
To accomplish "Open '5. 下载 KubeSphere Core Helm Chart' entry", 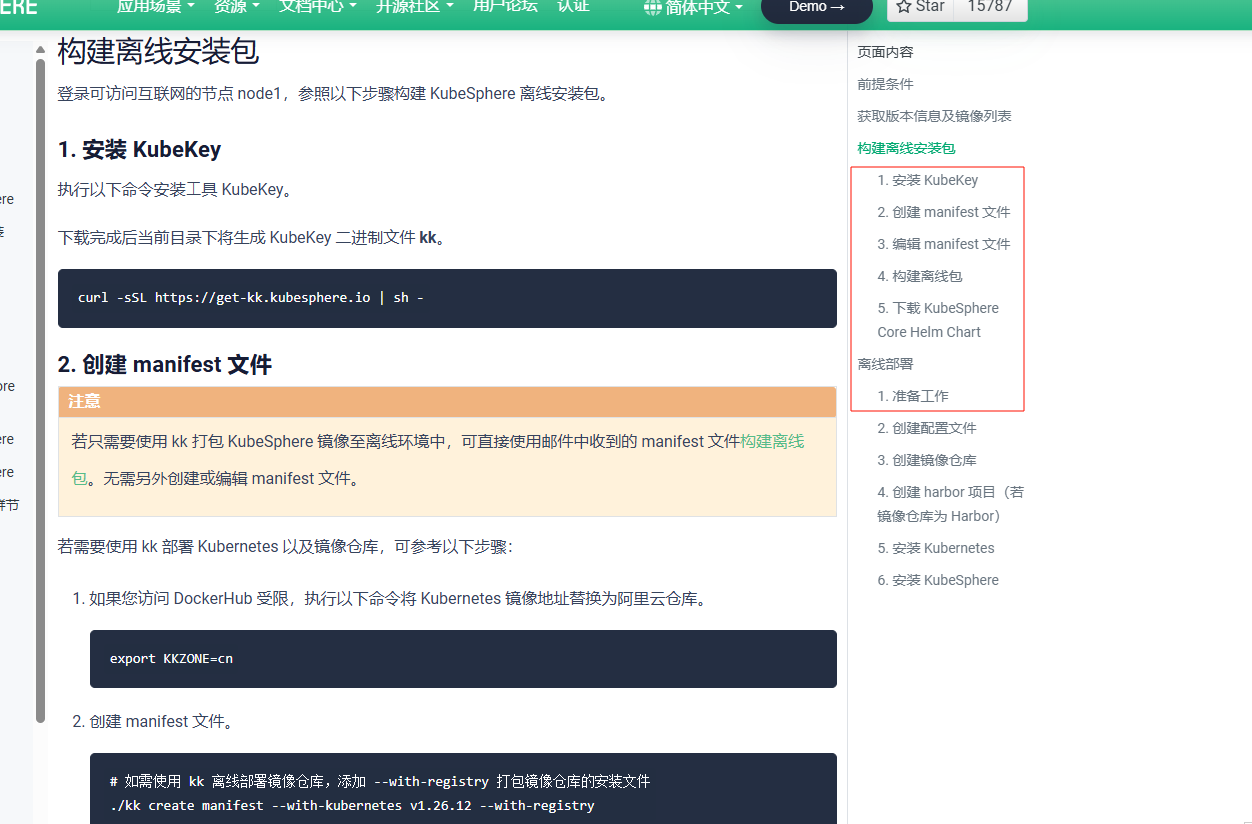I will tap(938, 320).
